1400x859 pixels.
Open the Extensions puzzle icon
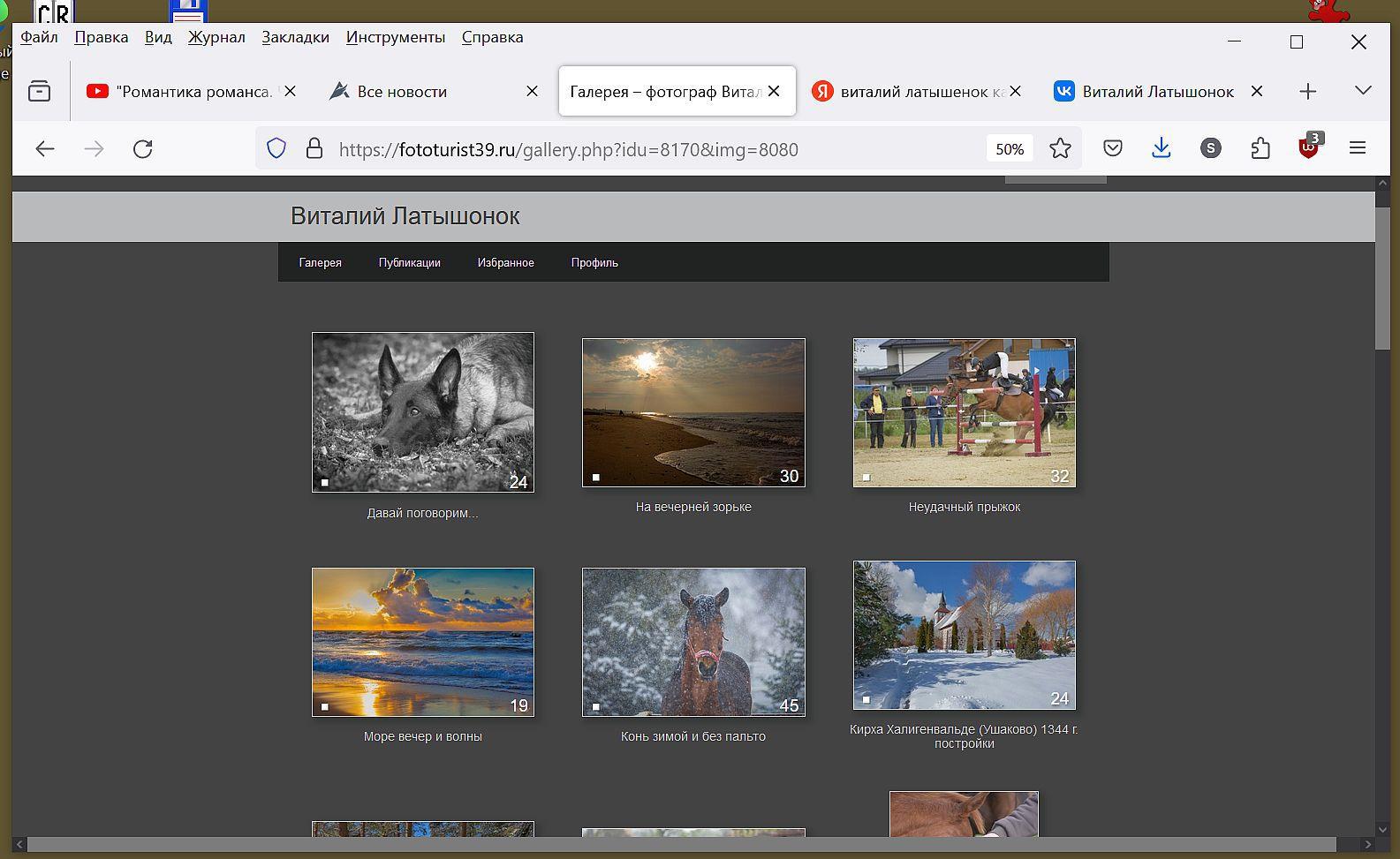coord(1260,149)
